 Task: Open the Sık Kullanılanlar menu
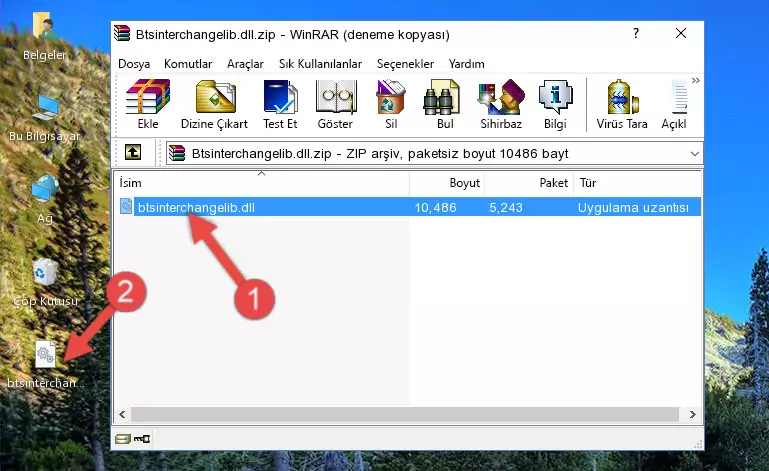click(x=320, y=64)
